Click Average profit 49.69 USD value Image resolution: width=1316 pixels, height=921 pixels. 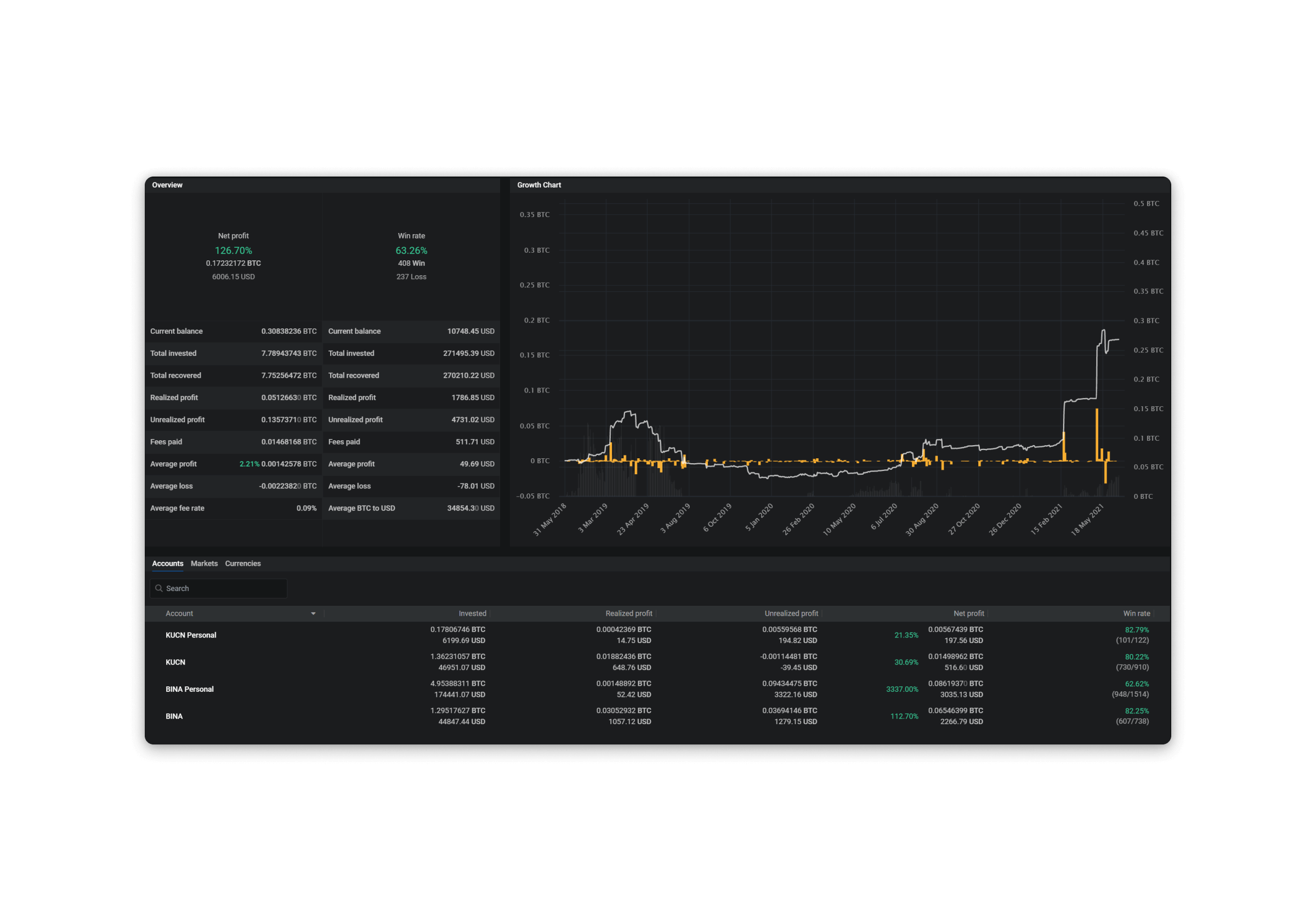point(477,464)
